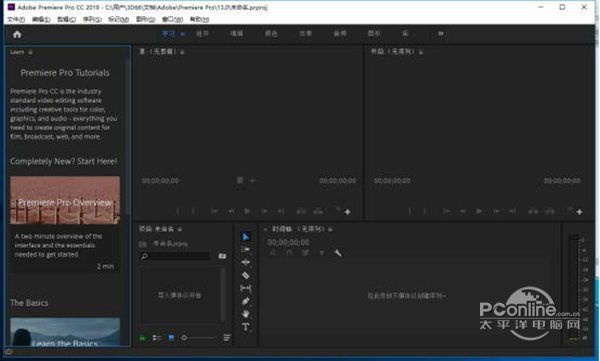Image resolution: width=600 pixels, height=361 pixels.
Task: Go to In point in Source monitor
Action: 215,211
